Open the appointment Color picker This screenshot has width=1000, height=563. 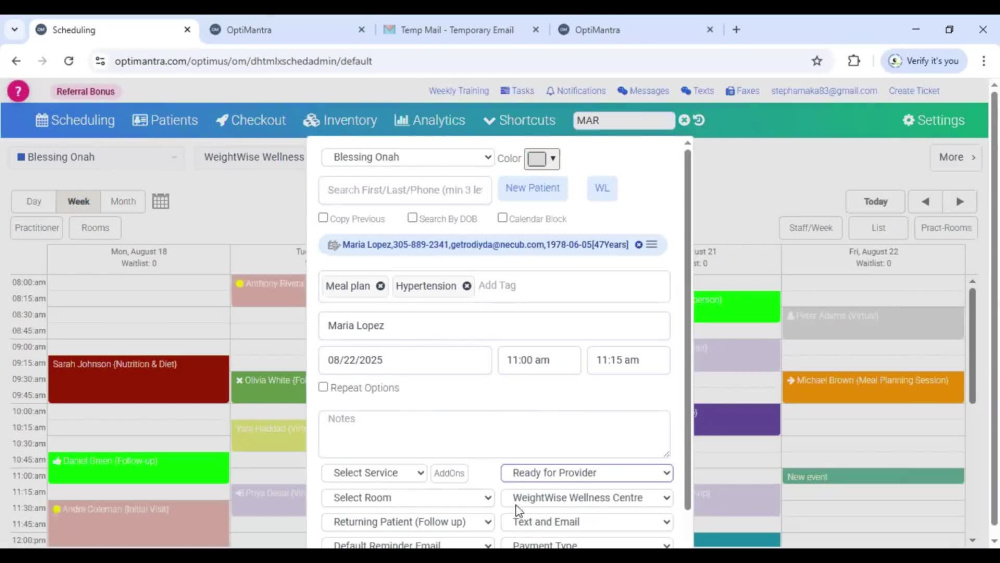click(x=542, y=159)
